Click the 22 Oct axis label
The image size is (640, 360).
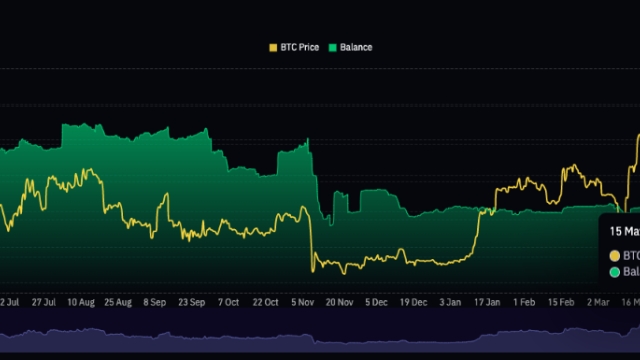[265, 302]
